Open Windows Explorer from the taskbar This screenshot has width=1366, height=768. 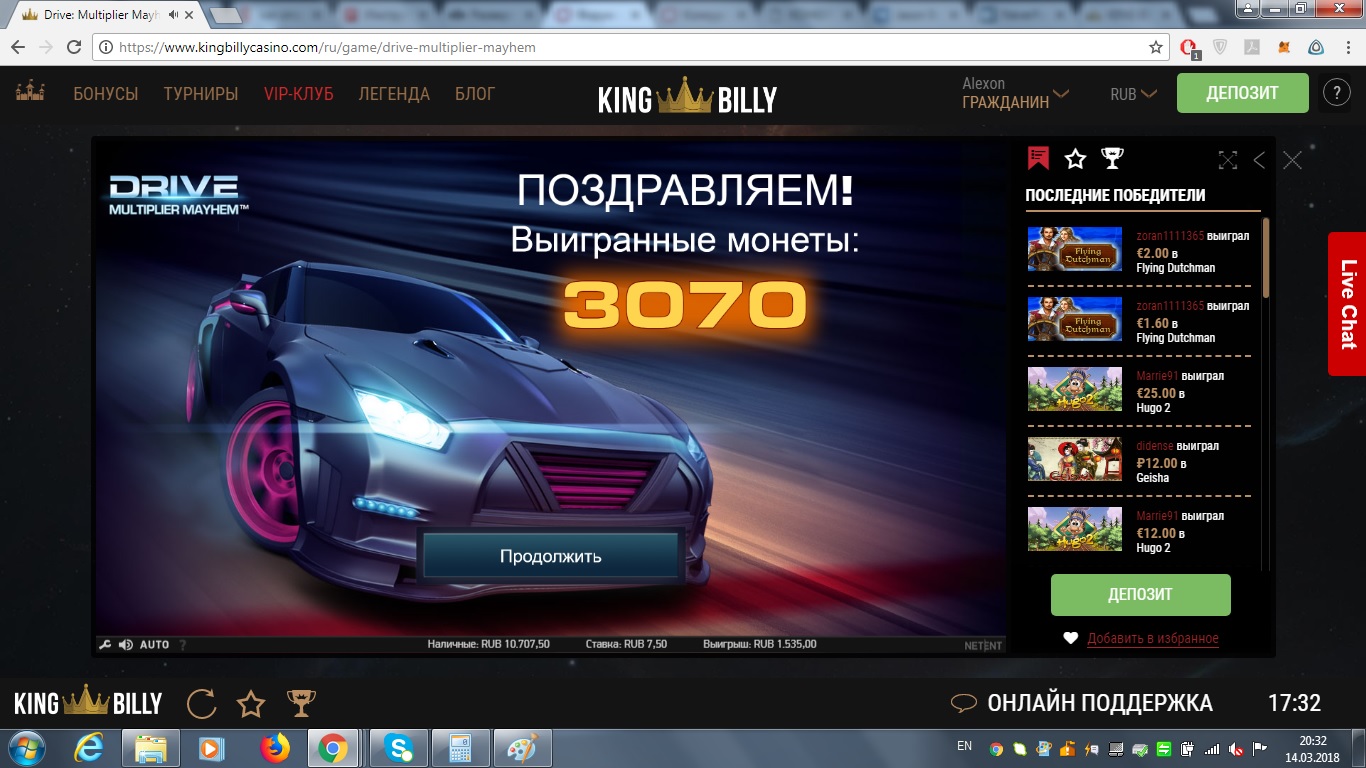(150, 747)
